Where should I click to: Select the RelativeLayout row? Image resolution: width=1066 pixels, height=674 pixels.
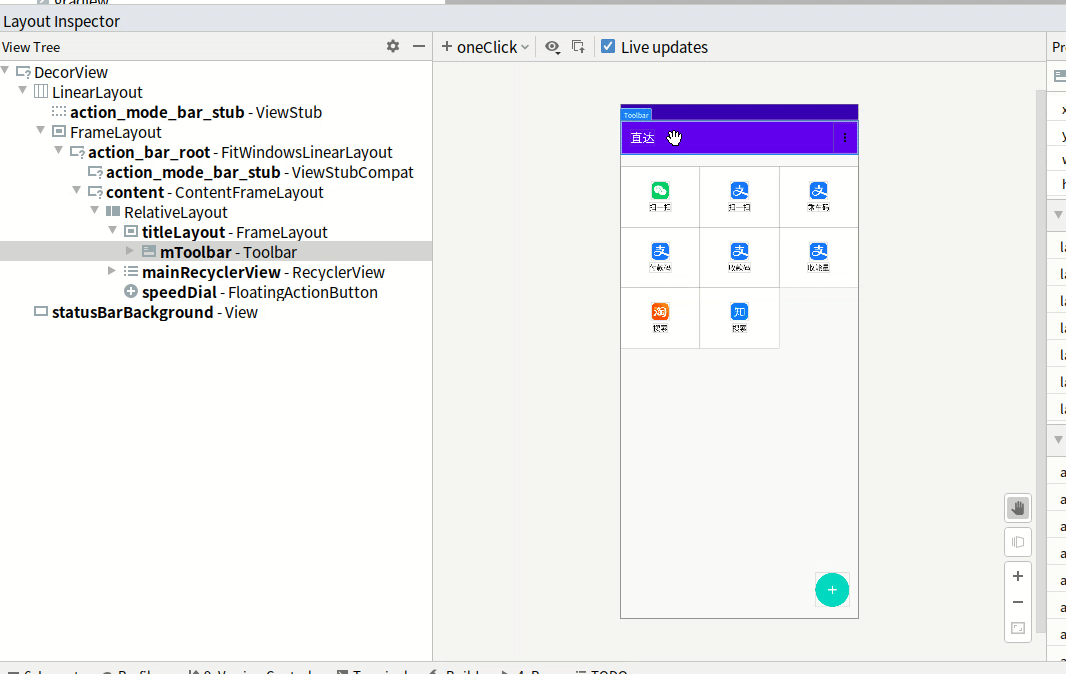click(x=216, y=212)
